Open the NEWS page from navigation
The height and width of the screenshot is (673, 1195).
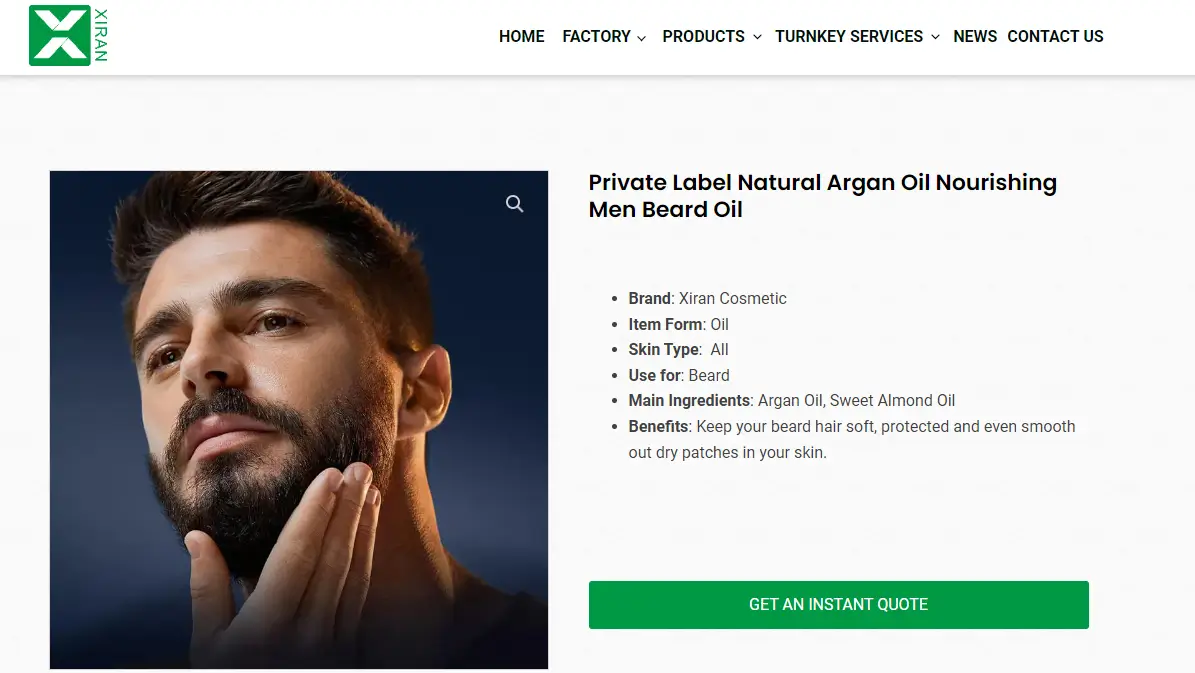pos(975,36)
